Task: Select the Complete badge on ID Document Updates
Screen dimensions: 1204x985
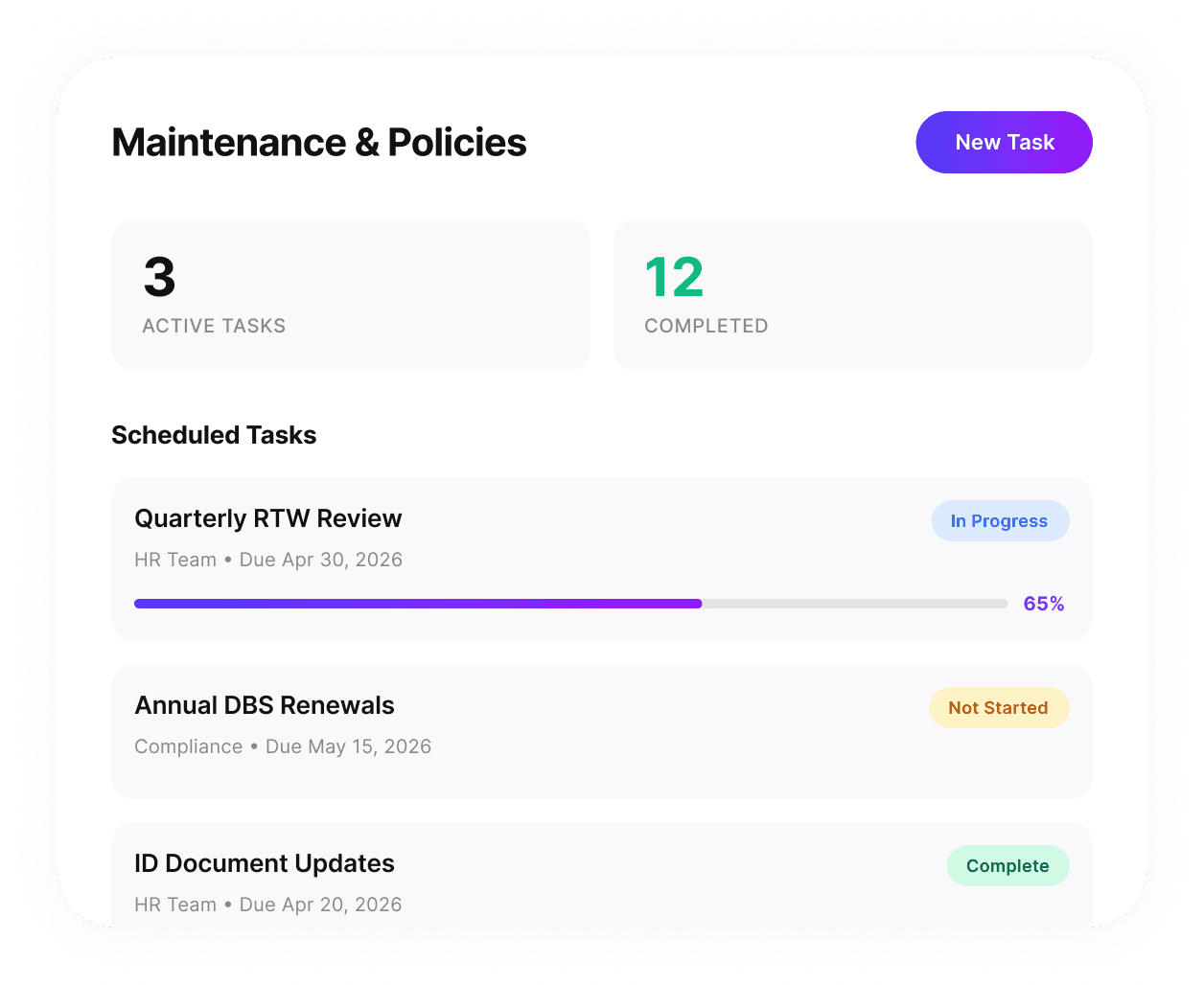Action: [1007, 864]
